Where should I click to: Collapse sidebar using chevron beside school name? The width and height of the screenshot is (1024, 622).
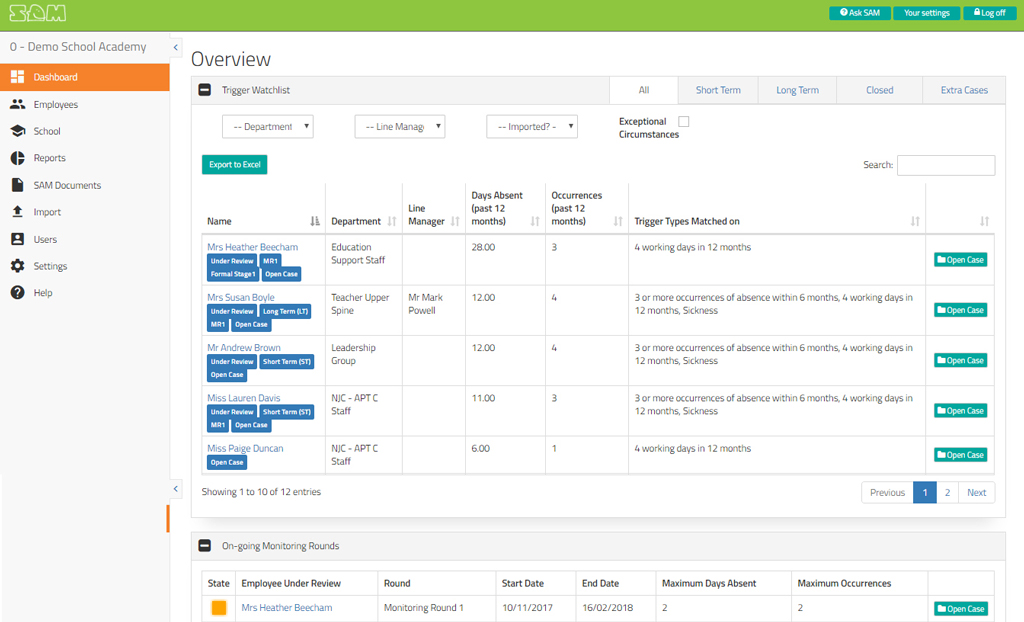coord(175,47)
